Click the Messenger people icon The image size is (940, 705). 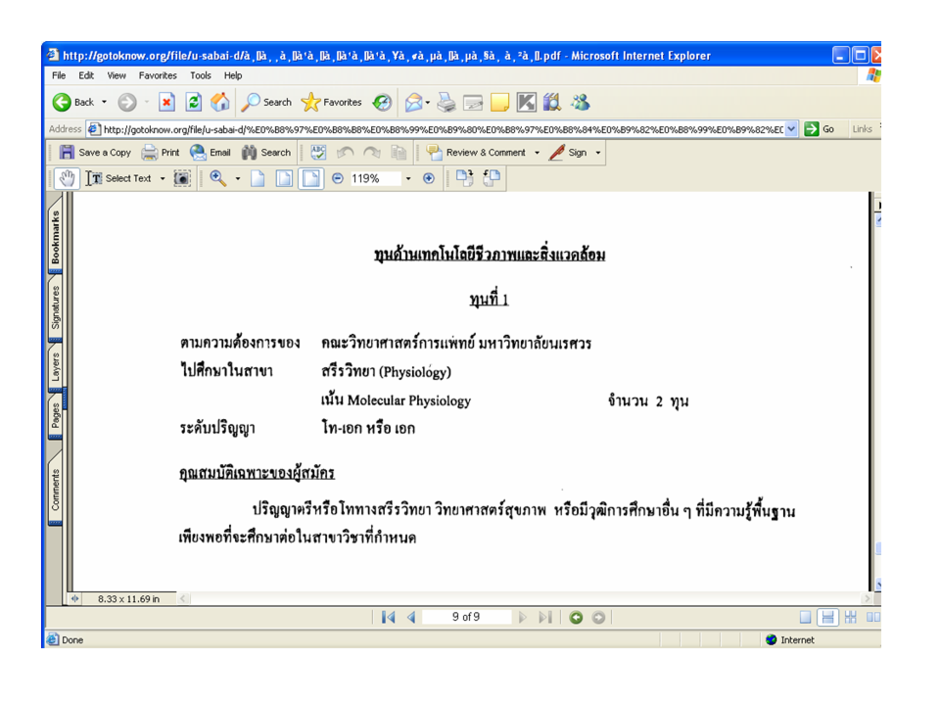click(580, 103)
